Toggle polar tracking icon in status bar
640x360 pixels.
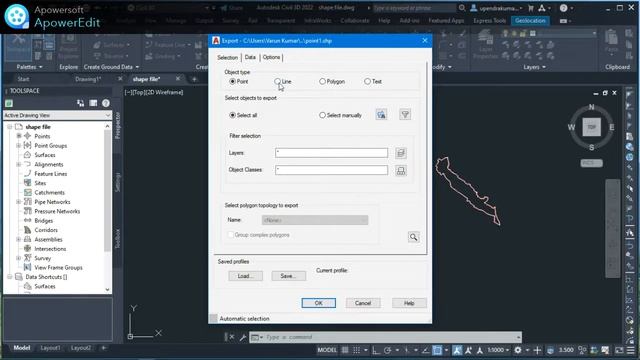click(x=387, y=350)
